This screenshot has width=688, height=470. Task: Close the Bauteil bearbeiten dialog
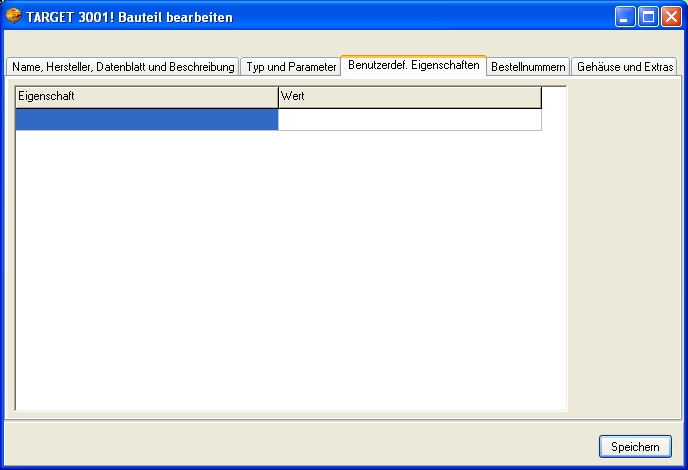point(670,17)
